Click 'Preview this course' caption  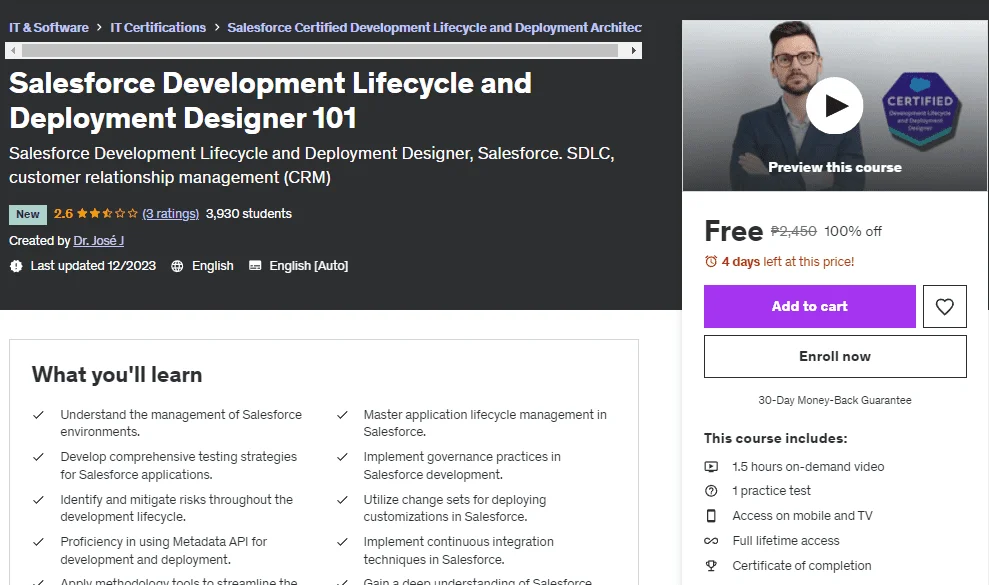834,167
